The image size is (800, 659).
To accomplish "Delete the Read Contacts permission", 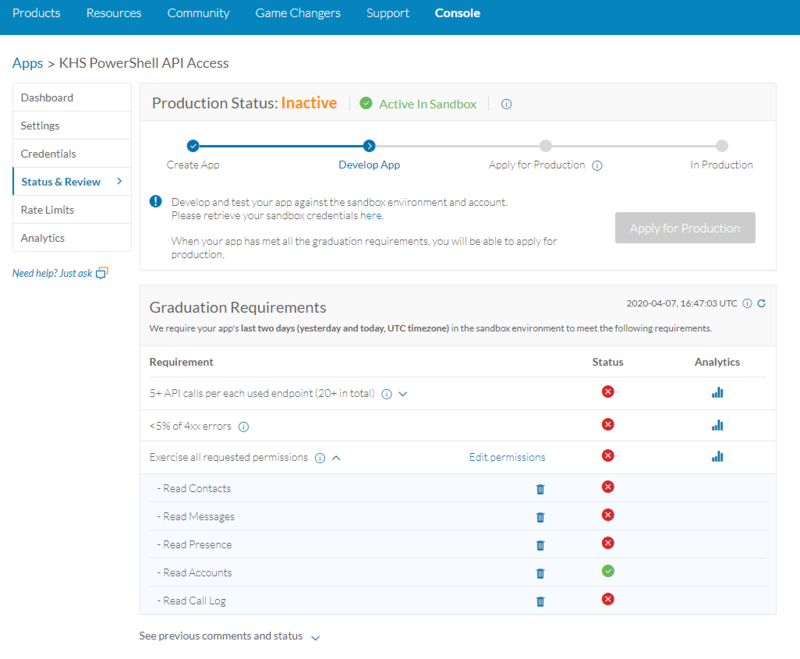I will point(541,488).
